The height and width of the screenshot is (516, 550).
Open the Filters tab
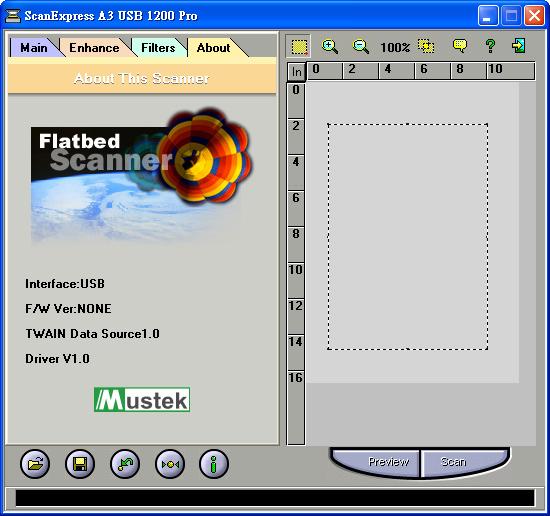click(158, 48)
